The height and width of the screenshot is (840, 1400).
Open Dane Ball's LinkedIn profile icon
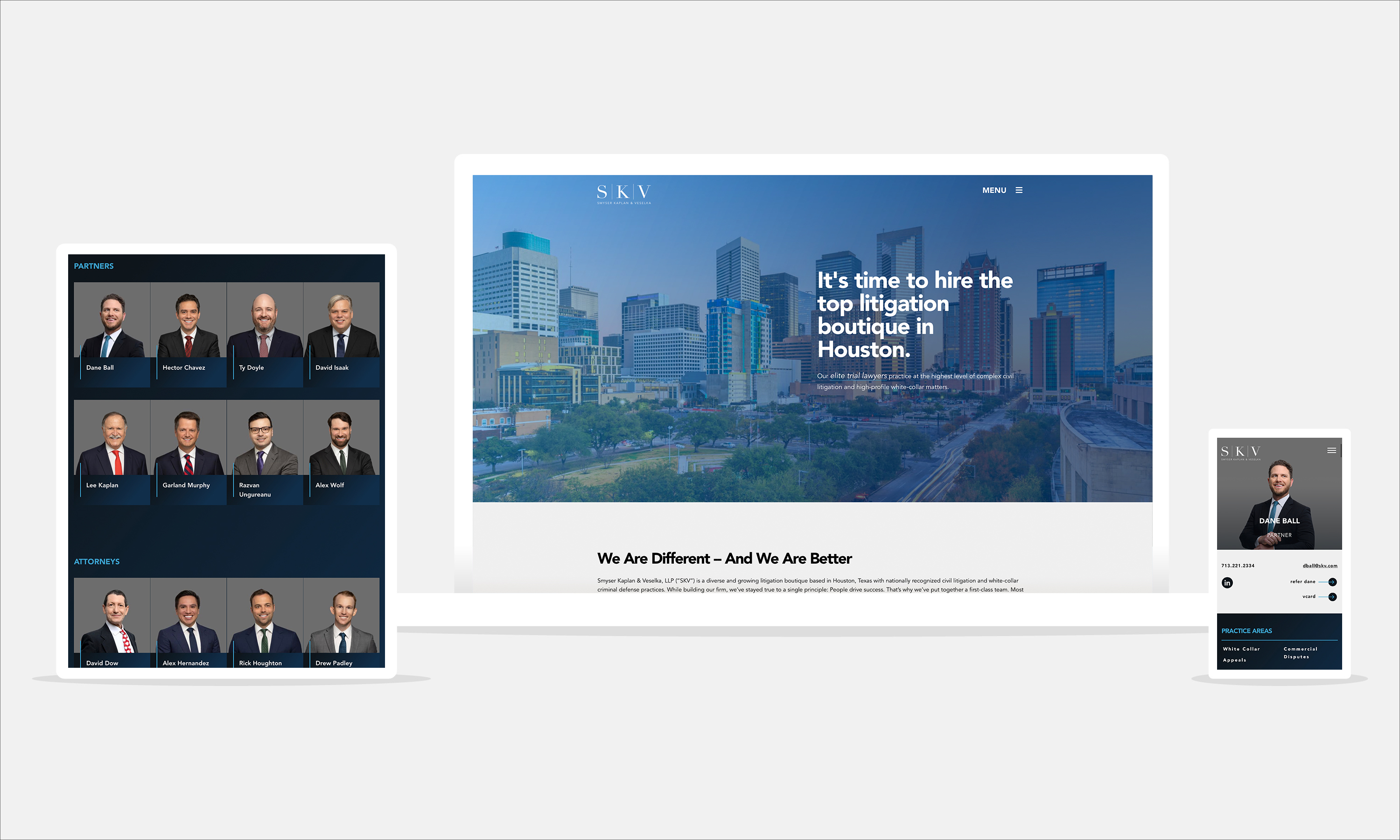pyautogui.click(x=1227, y=582)
